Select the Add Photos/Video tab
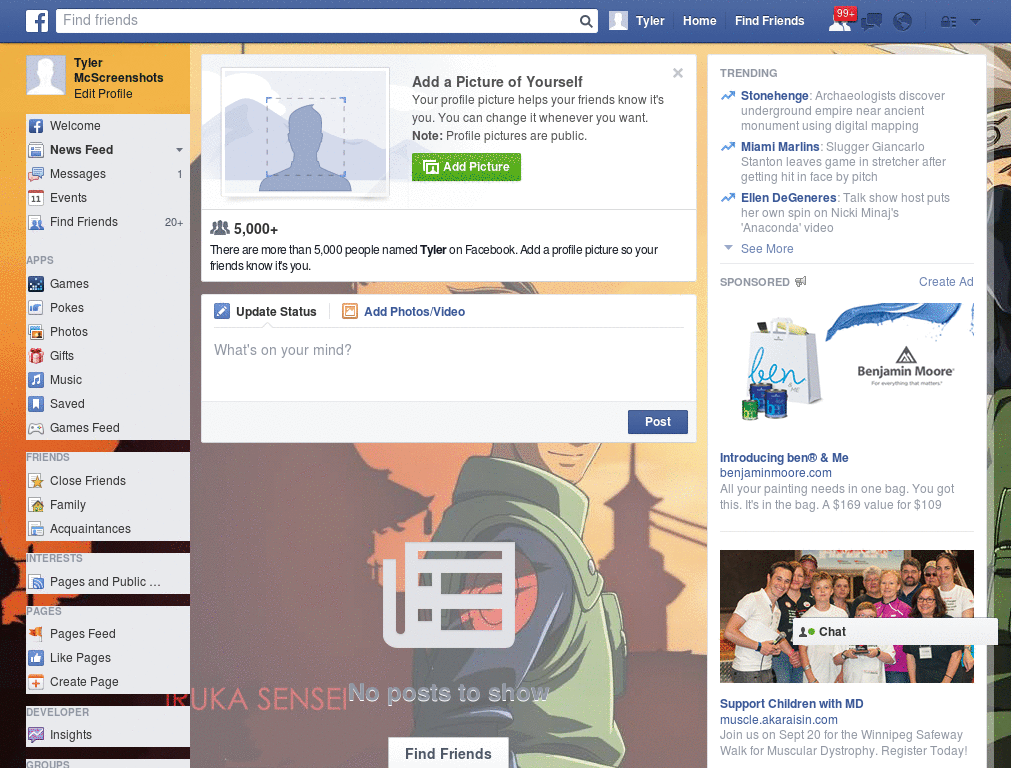Viewport: 1024px width, 768px height. 404,312
